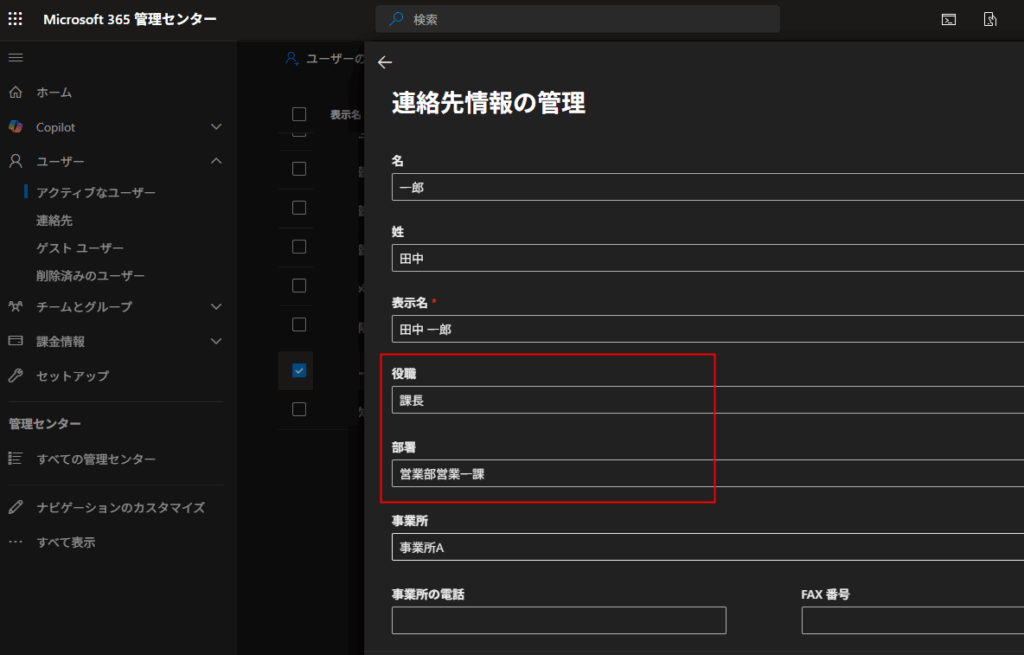The height and width of the screenshot is (655, 1024).
Task: Click the search magnifier icon
Action: pos(396,19)
